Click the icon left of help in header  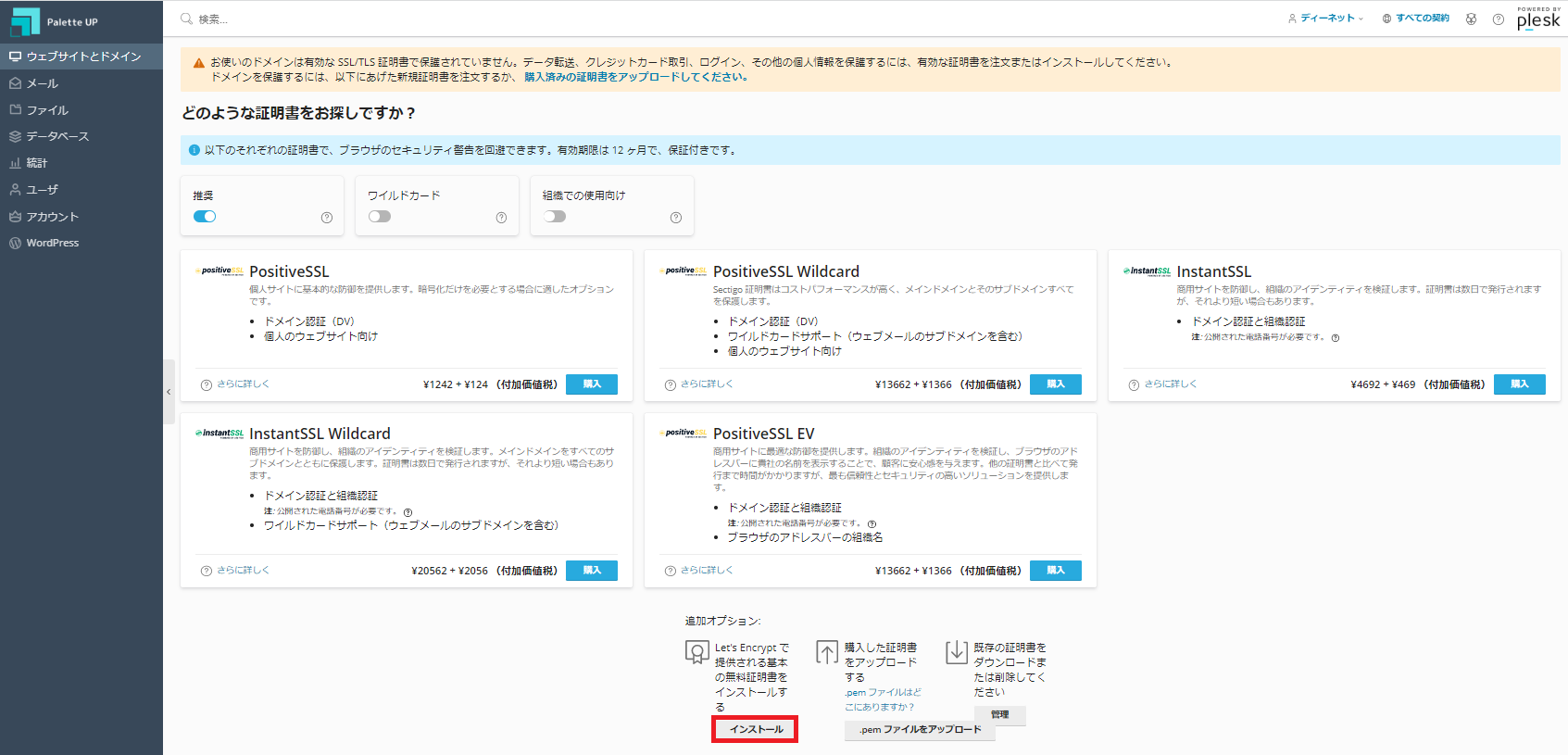(1471, 19)
